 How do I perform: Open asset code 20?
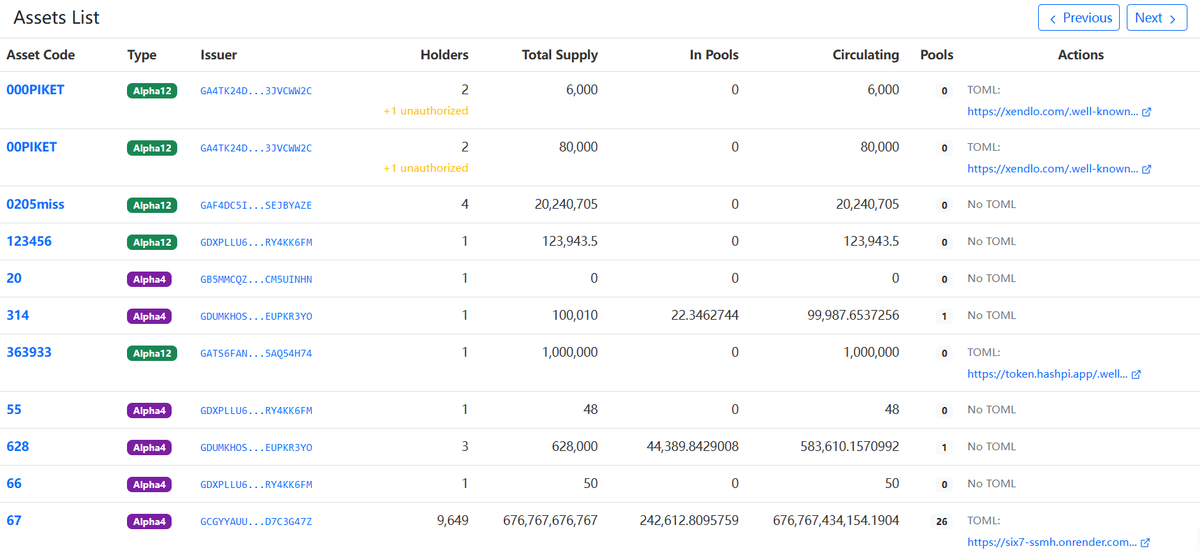14,278
